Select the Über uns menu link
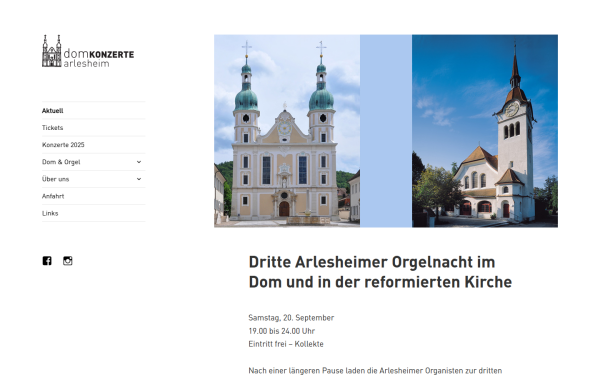 click(55, 179)
